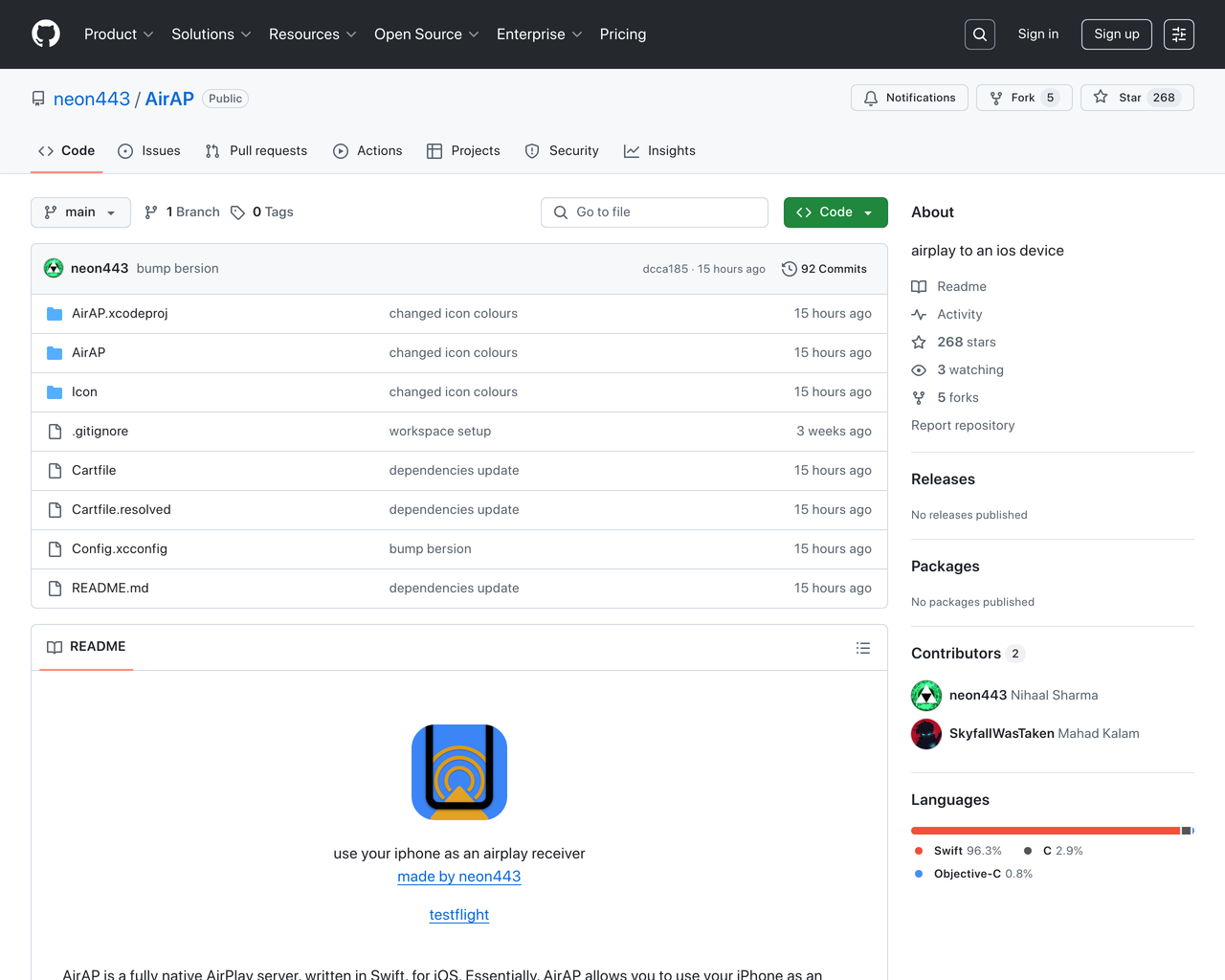Expand the Open Source menu
1225x980 pixels.
427,34
